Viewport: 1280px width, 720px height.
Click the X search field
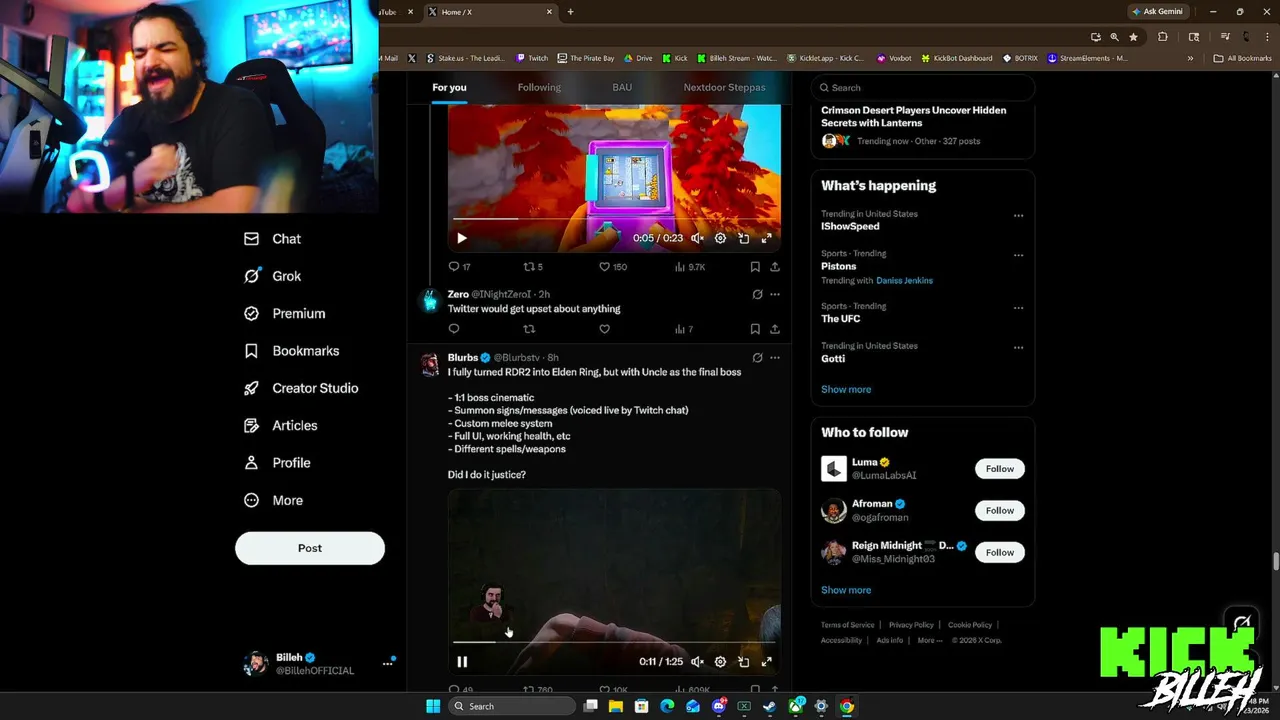[922, 87]
